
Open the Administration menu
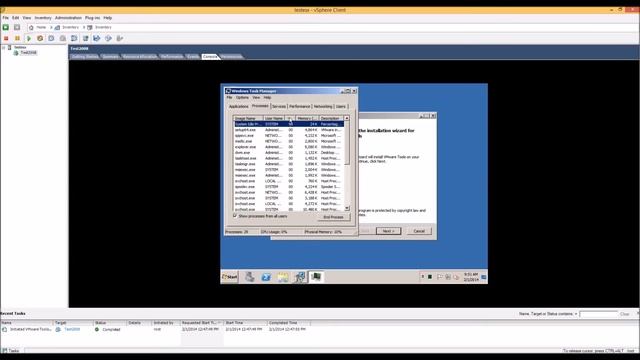point(68,18)
